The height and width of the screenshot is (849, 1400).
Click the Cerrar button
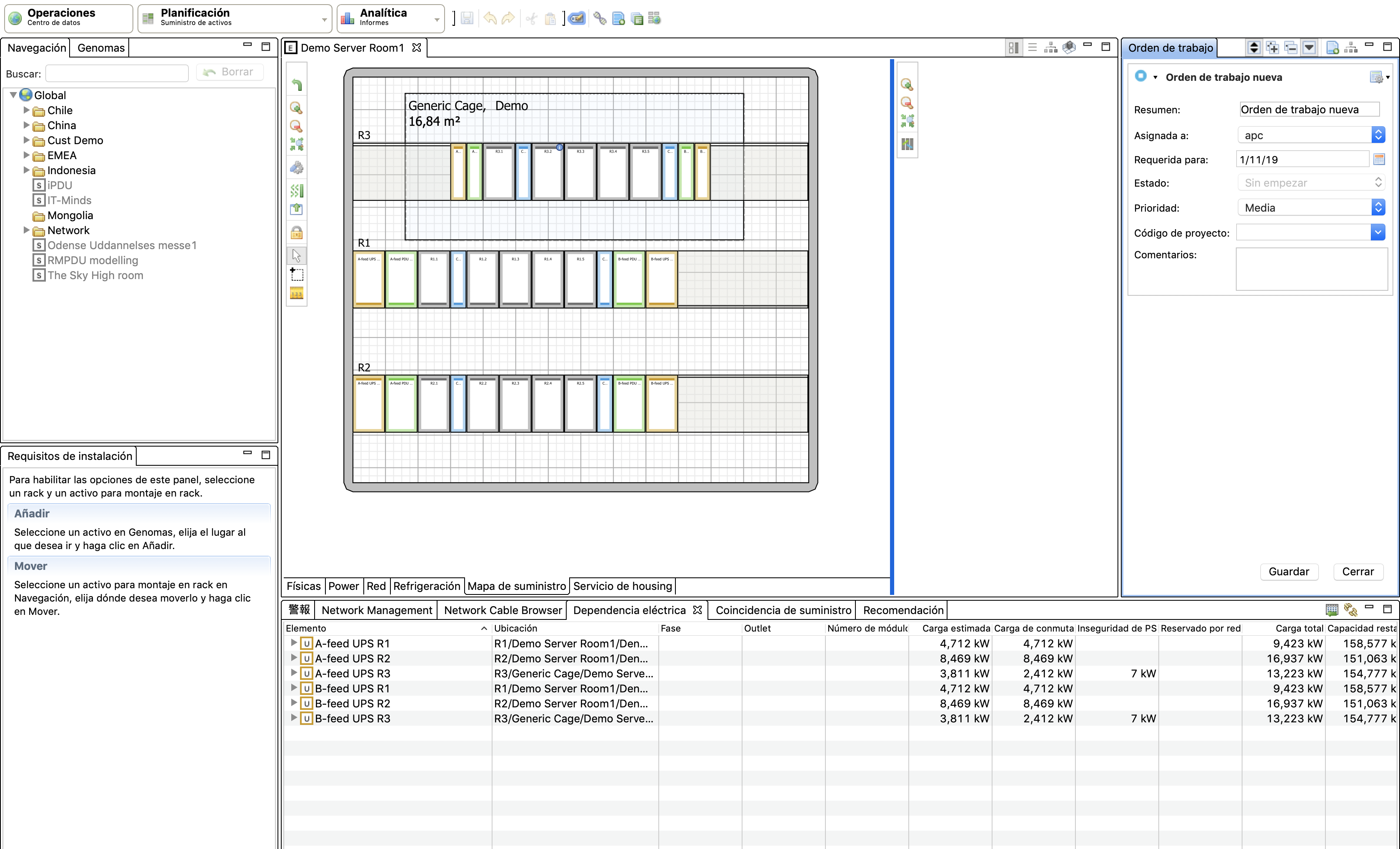click(x=1357, y=571)
